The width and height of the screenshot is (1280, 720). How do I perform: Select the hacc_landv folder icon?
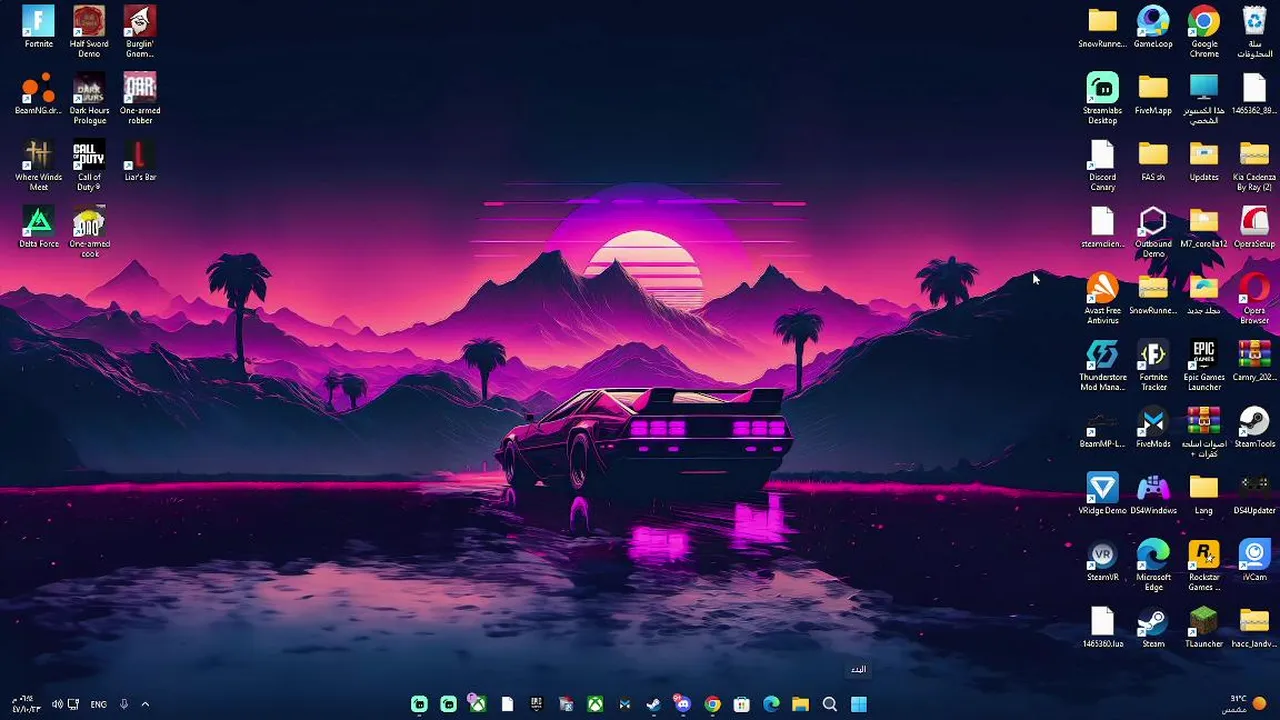1254,627
